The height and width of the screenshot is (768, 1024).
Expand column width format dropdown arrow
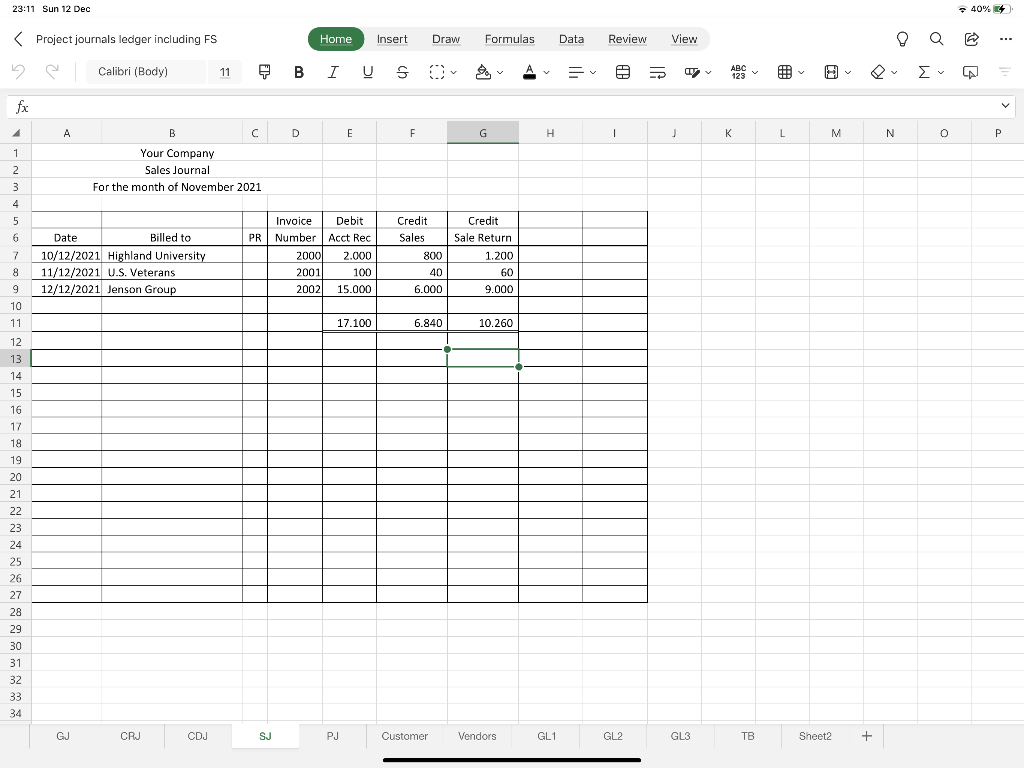pos(848,72)
